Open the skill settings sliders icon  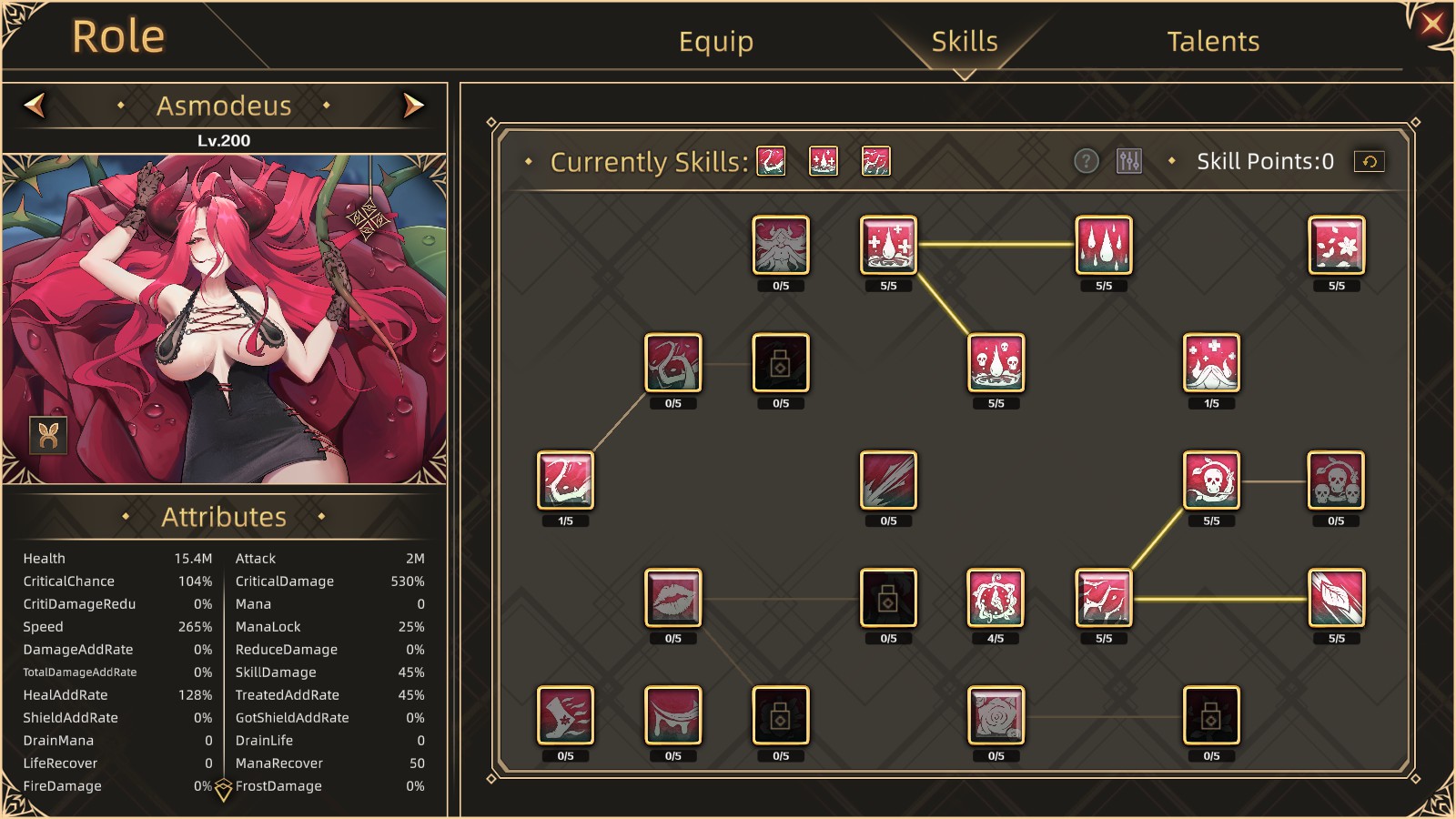(x=1128, y=161)
